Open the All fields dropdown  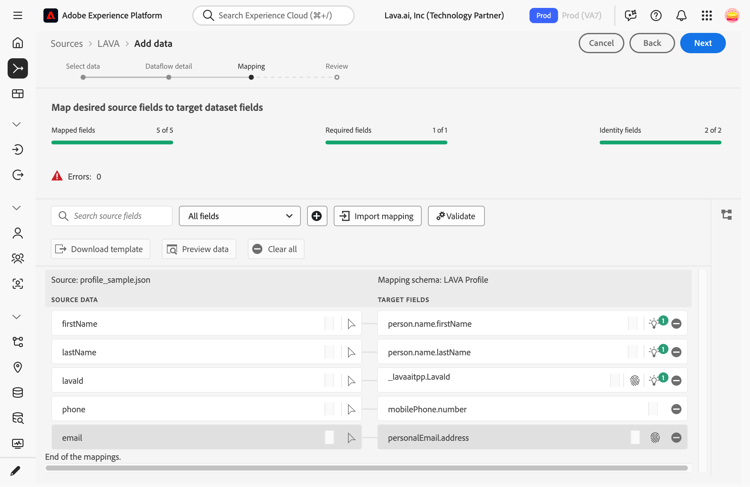coord(240,216)
